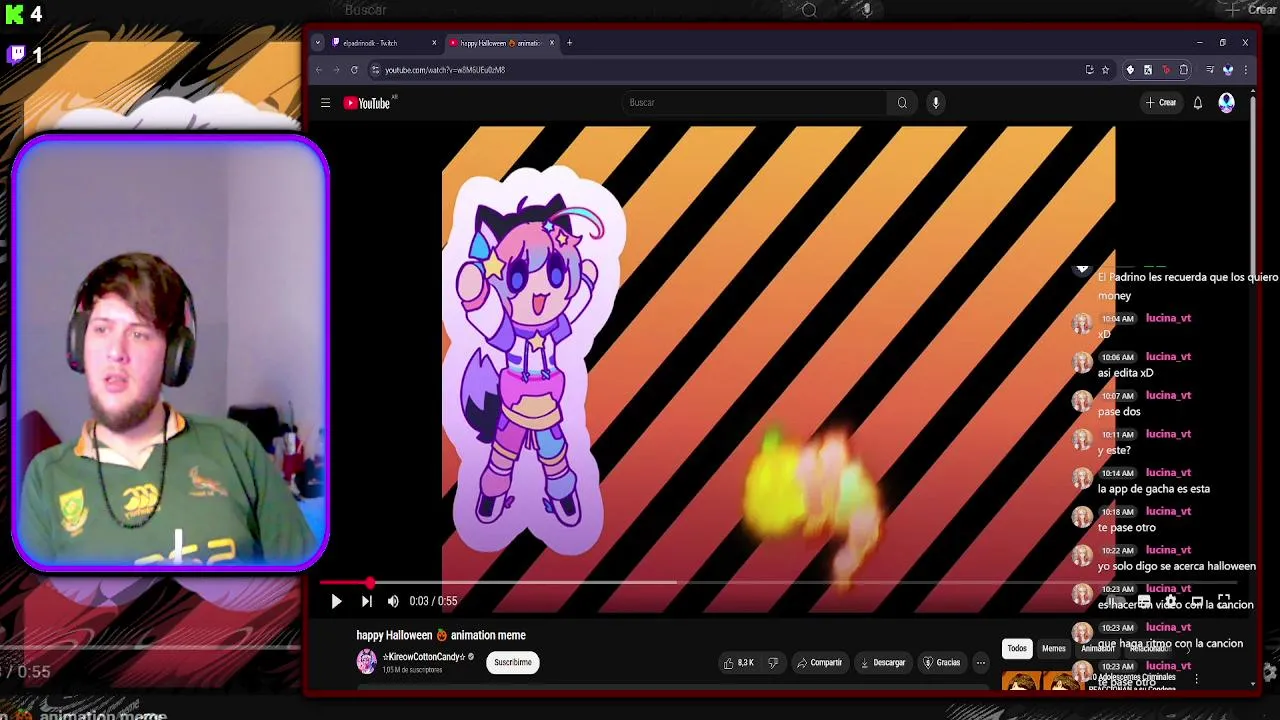Open options menu of Adolescentes Criminales video
The width and height of the screenshot is (1280, 720).
point(1196,679)
